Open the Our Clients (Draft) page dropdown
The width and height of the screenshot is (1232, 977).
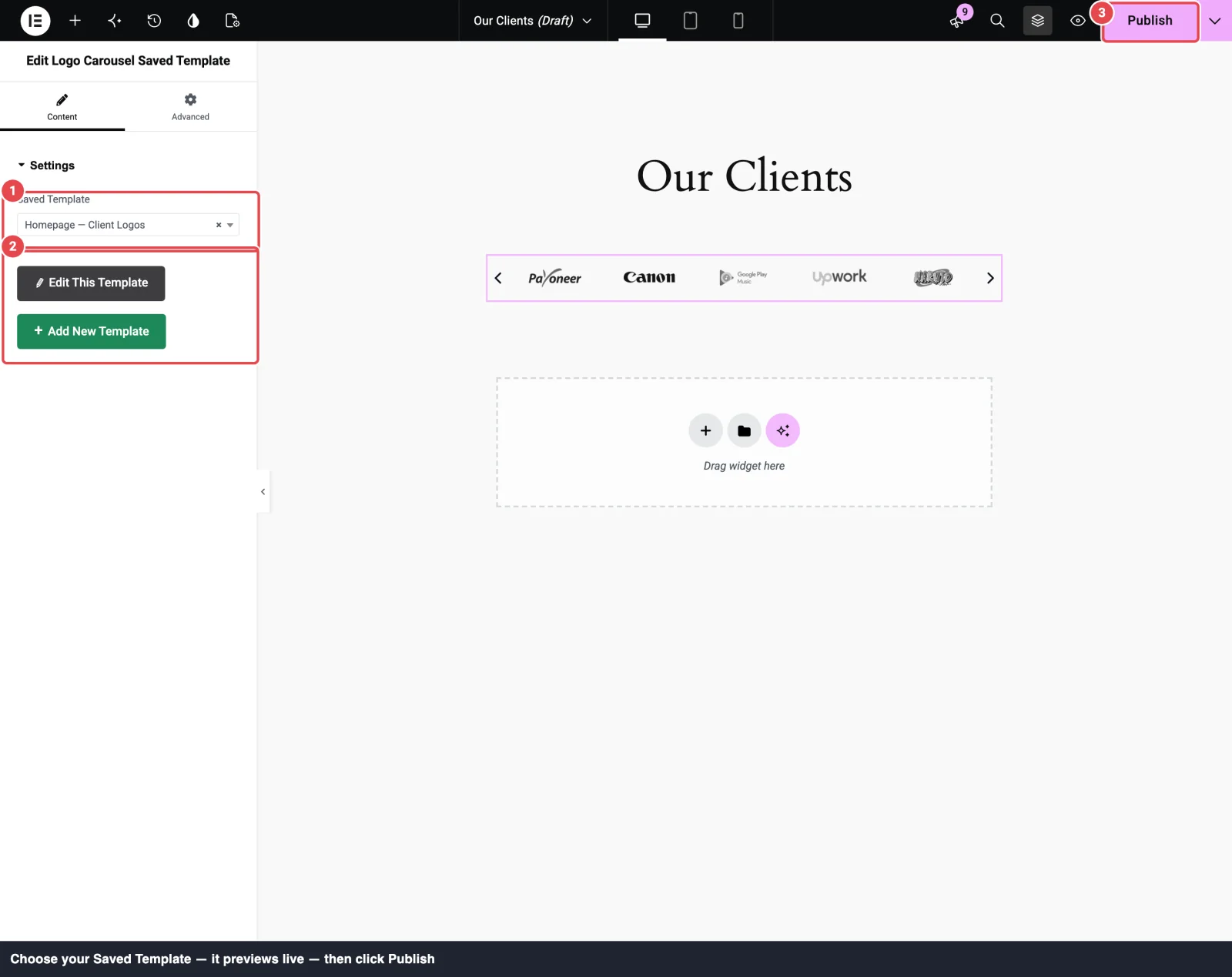click(x=533, y=21)
